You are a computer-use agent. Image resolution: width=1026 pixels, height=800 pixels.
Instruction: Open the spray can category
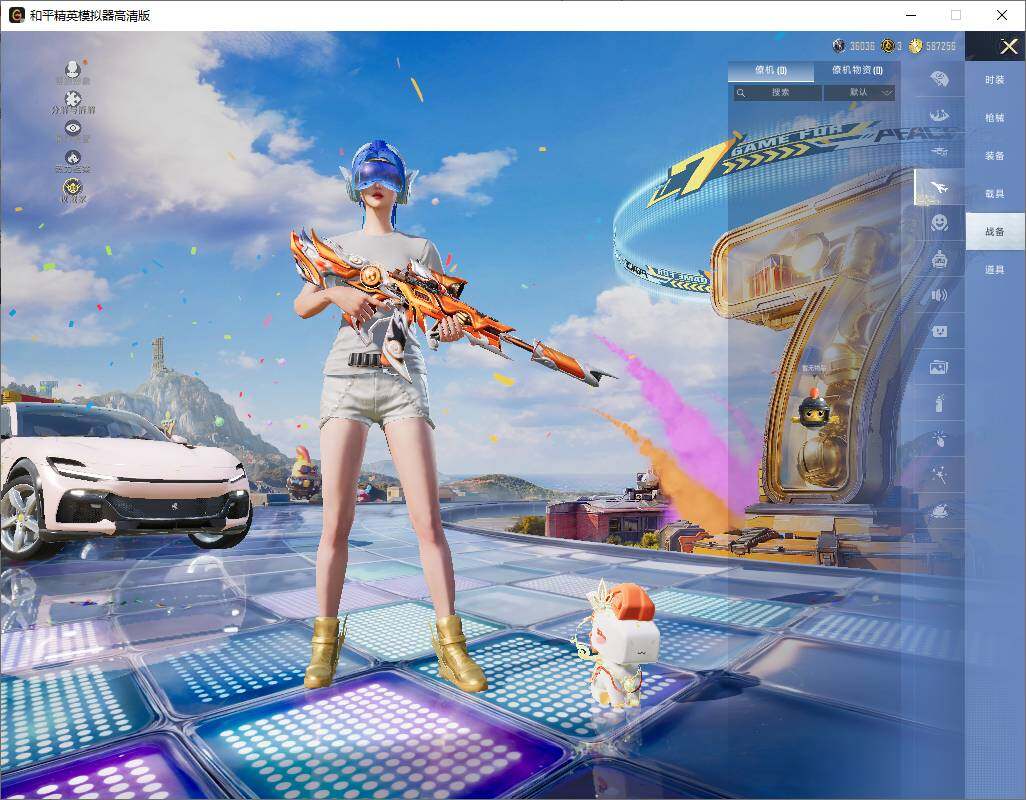(940, 403)
